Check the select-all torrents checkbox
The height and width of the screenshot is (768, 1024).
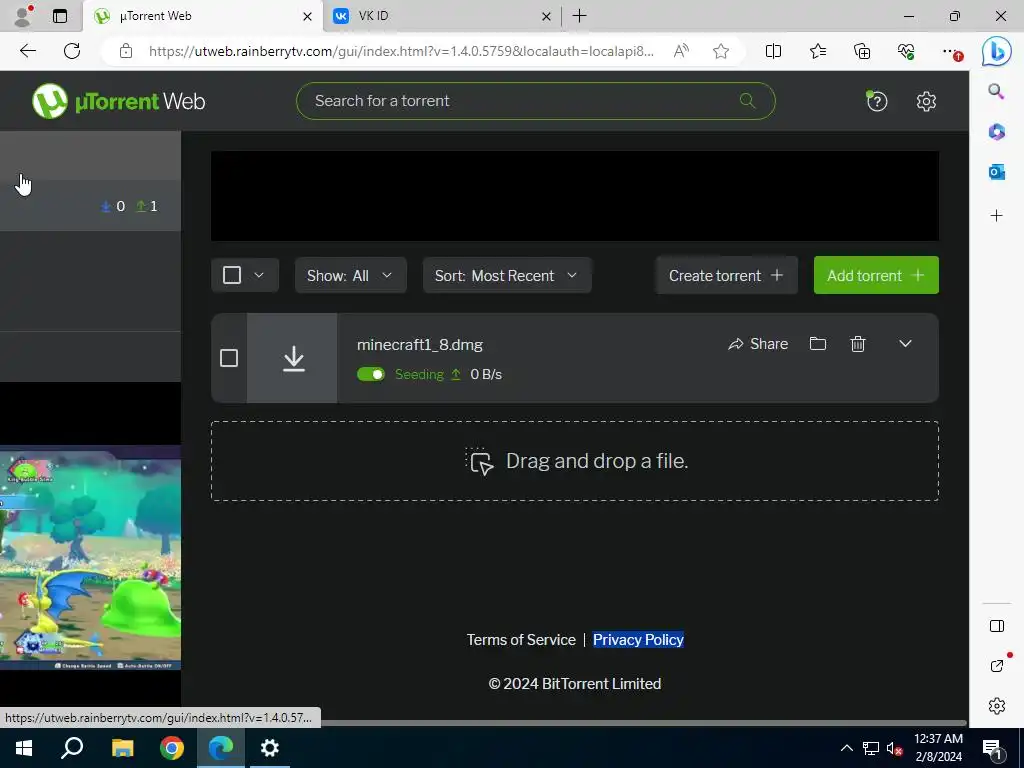[232, 275]
